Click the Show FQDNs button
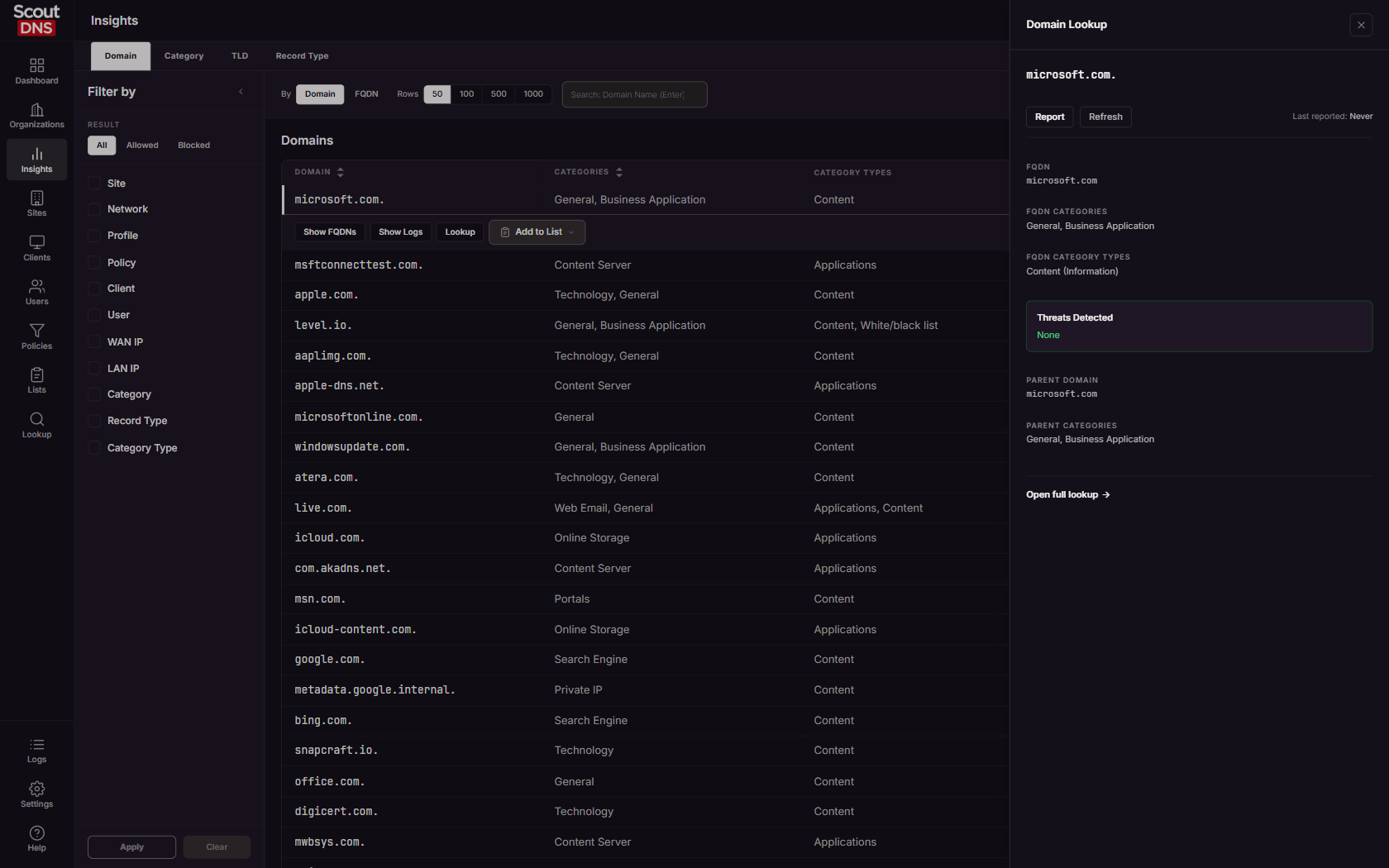Image resolution: width=1389 pixels, height=868 pixels. (330, 232)
